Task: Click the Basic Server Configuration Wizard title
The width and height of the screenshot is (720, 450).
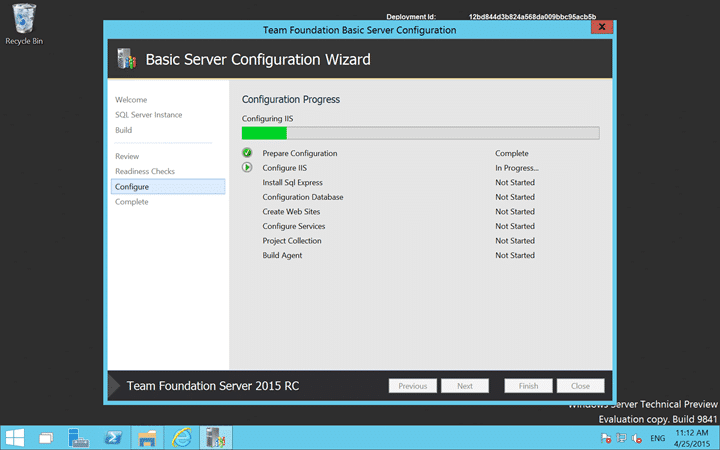Action: click(258, 59)
